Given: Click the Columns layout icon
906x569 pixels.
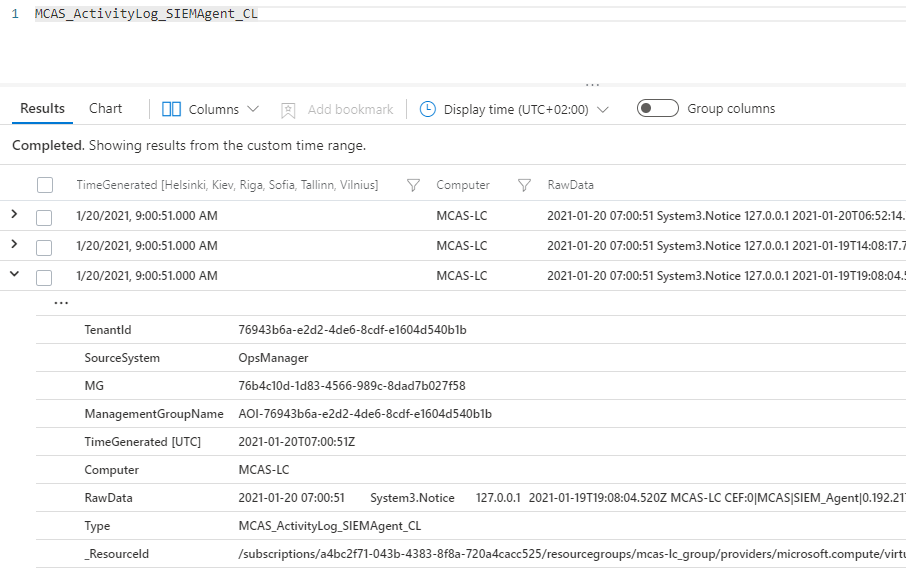Looking at the screenshot, I should (171, 109).
